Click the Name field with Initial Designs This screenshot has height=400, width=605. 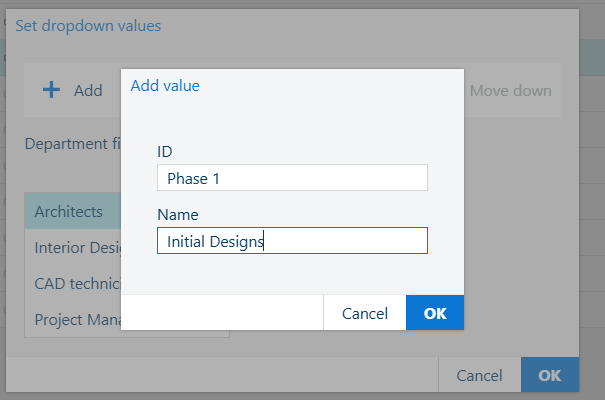coord(292,241)
